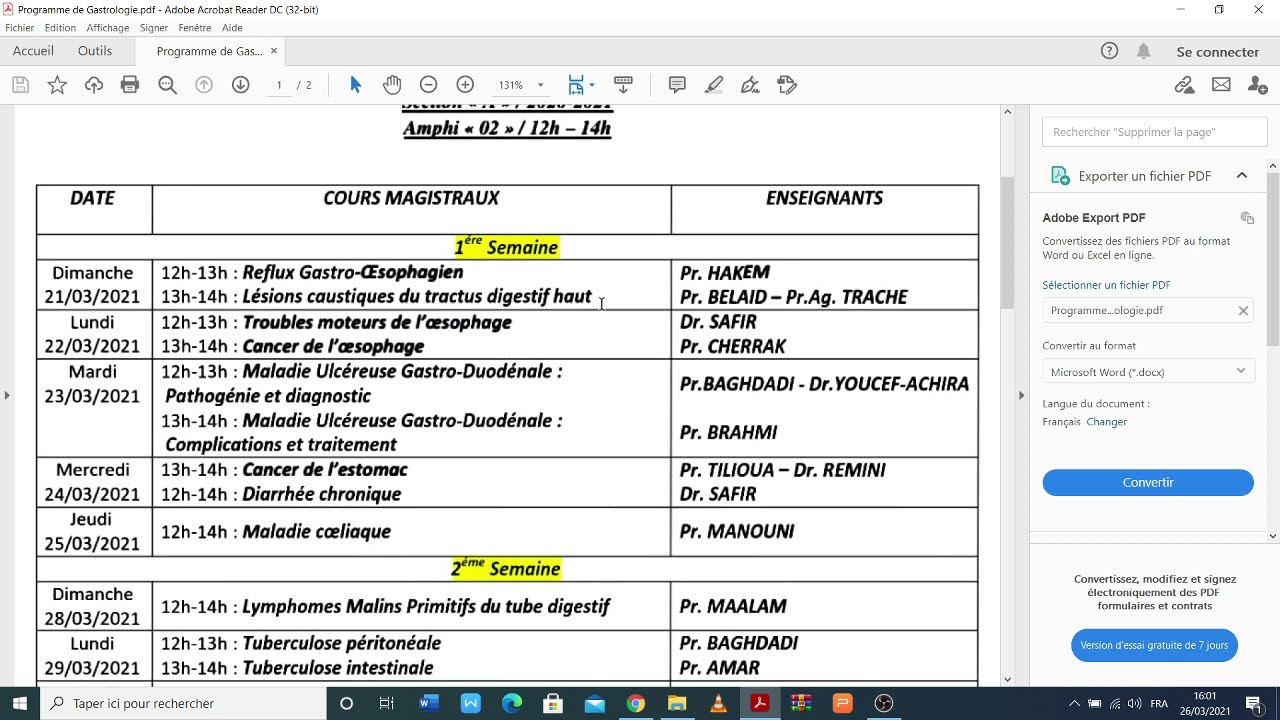Expand the left navigation pane arrow
This screenshot has width=1280, height=720.
pos(7,395)
